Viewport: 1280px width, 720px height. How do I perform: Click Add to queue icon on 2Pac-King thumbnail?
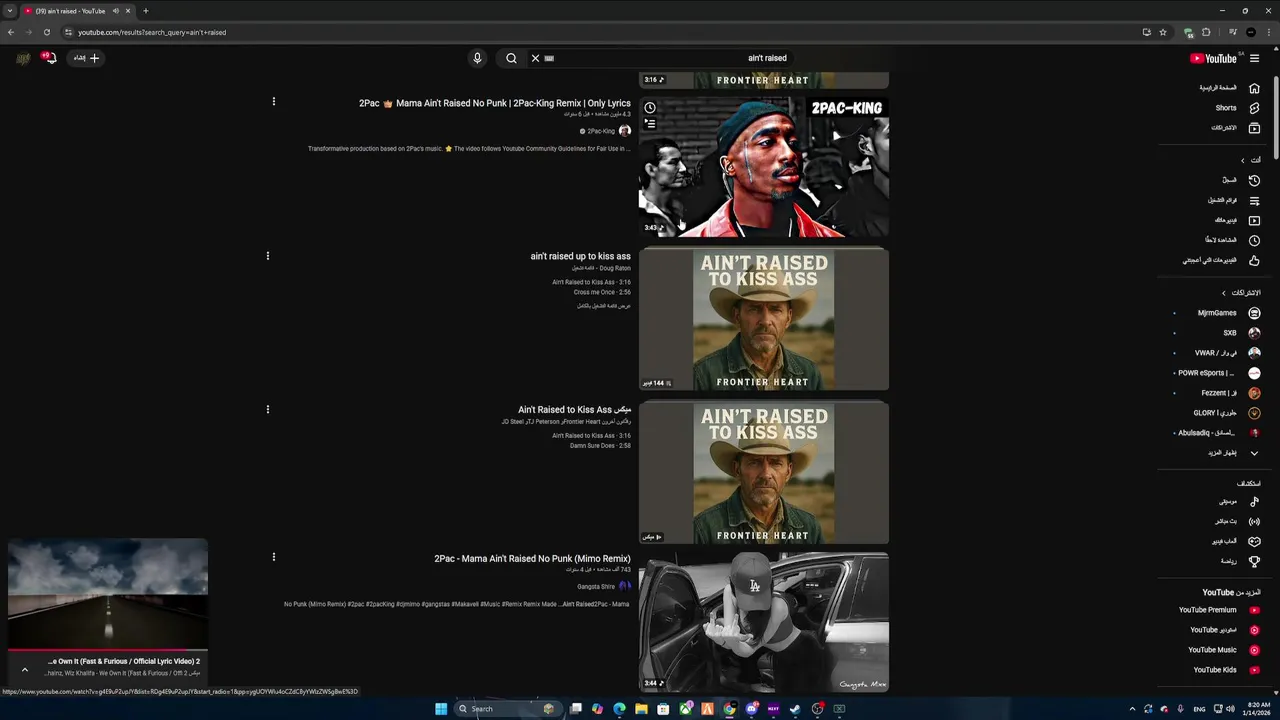click(650, 124)
